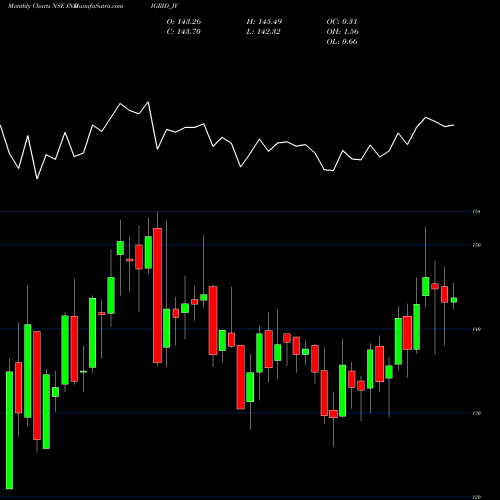Screen dimensions: 500x500
Task: Select the last green candlestick on the chart
Action: (454, 300)
